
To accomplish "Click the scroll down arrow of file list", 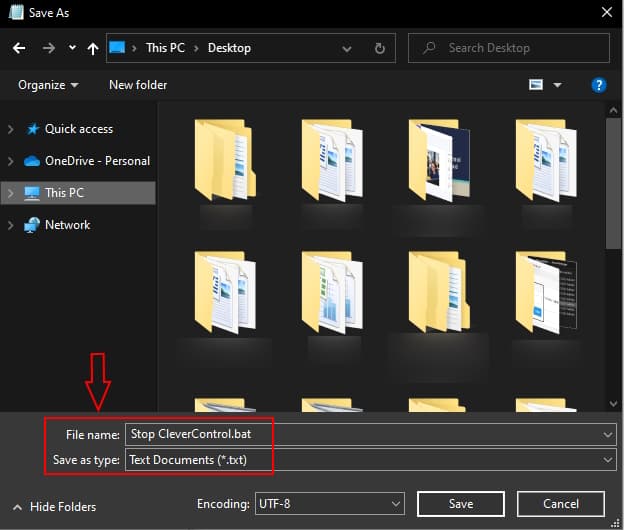I will click(613, 403).
